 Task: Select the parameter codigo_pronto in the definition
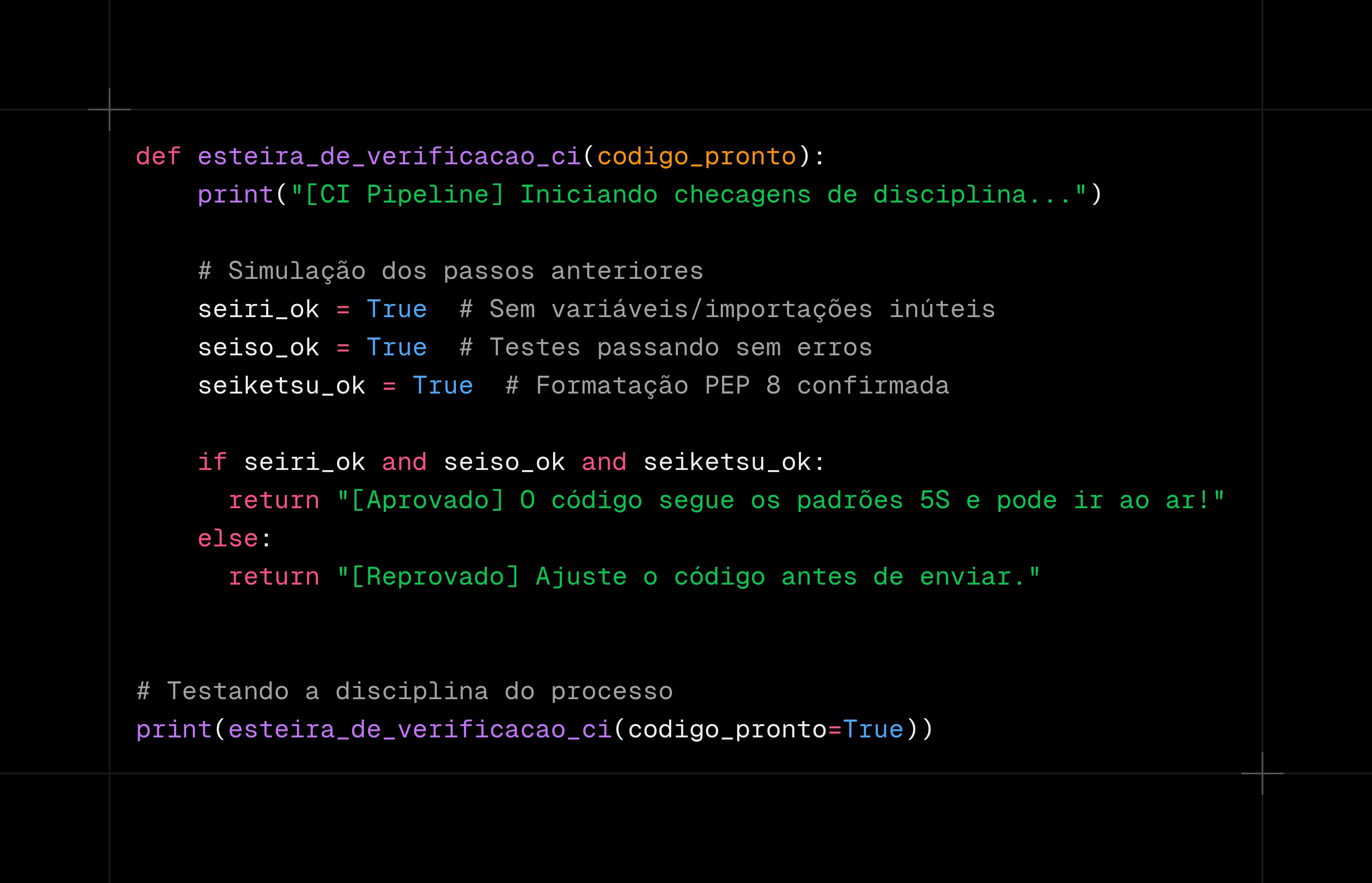697,157
